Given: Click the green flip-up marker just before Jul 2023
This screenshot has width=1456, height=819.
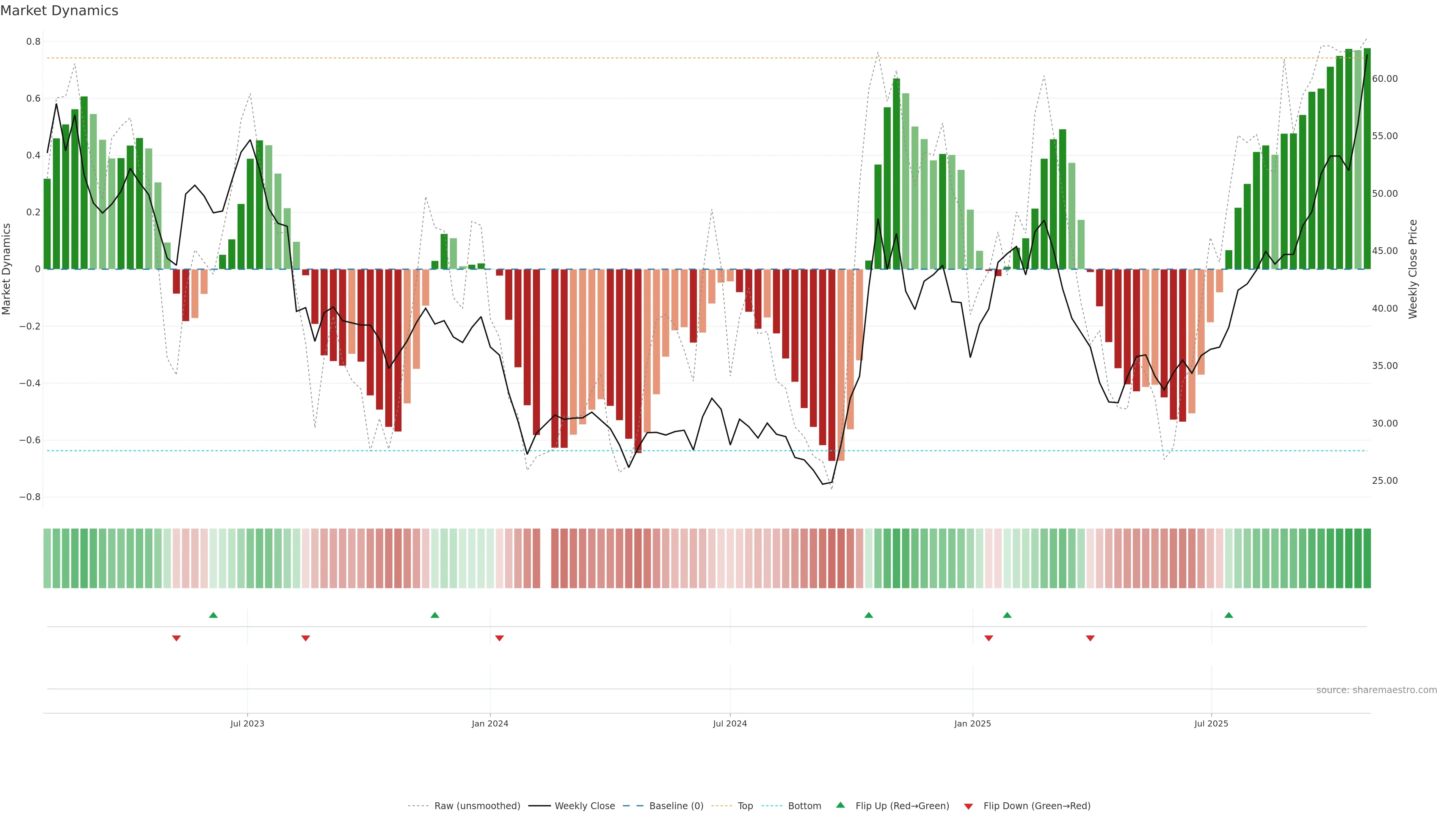Looking at the screenshot, I should [213, 615].
